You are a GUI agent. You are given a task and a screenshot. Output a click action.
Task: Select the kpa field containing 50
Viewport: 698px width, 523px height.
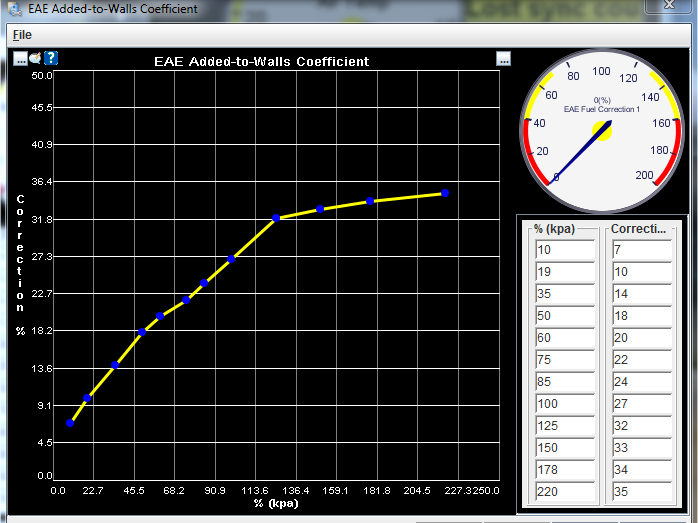point(565,316)
